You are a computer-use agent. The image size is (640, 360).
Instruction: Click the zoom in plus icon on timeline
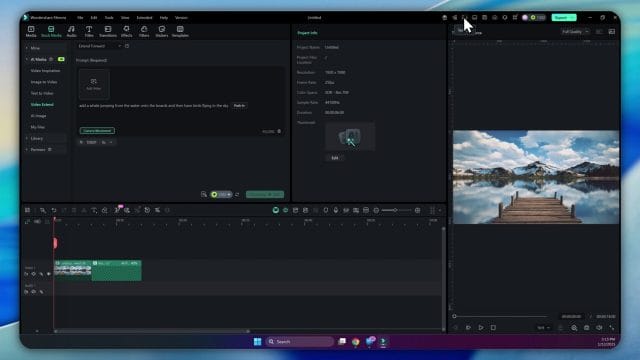(418, 210)
